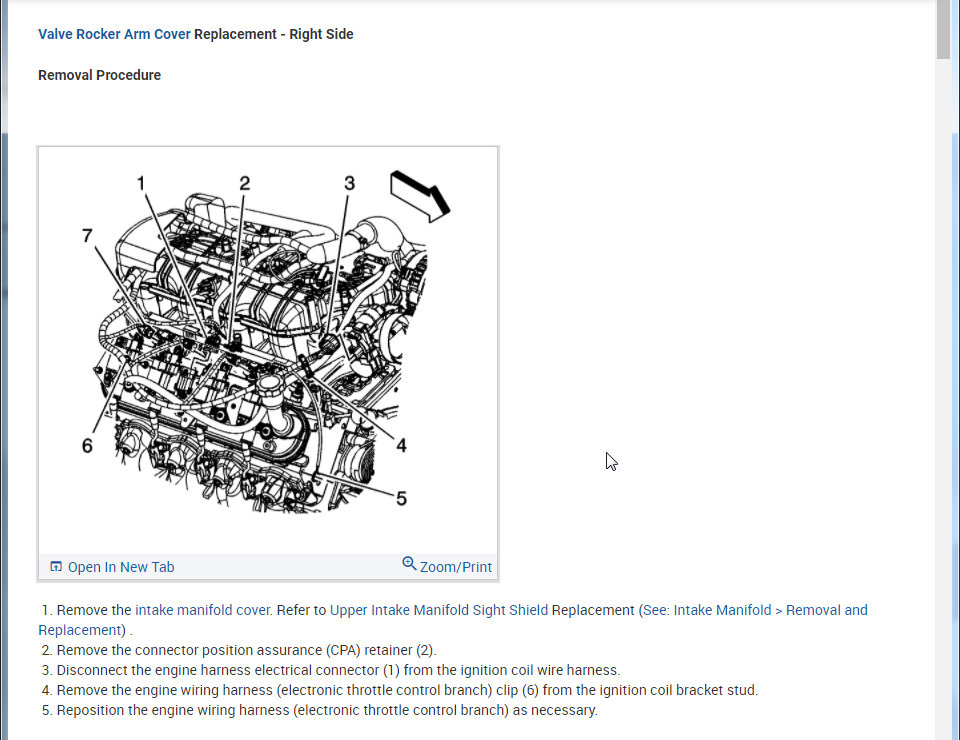Click the vertical scrollbar thumb

(x=943, y=29)
